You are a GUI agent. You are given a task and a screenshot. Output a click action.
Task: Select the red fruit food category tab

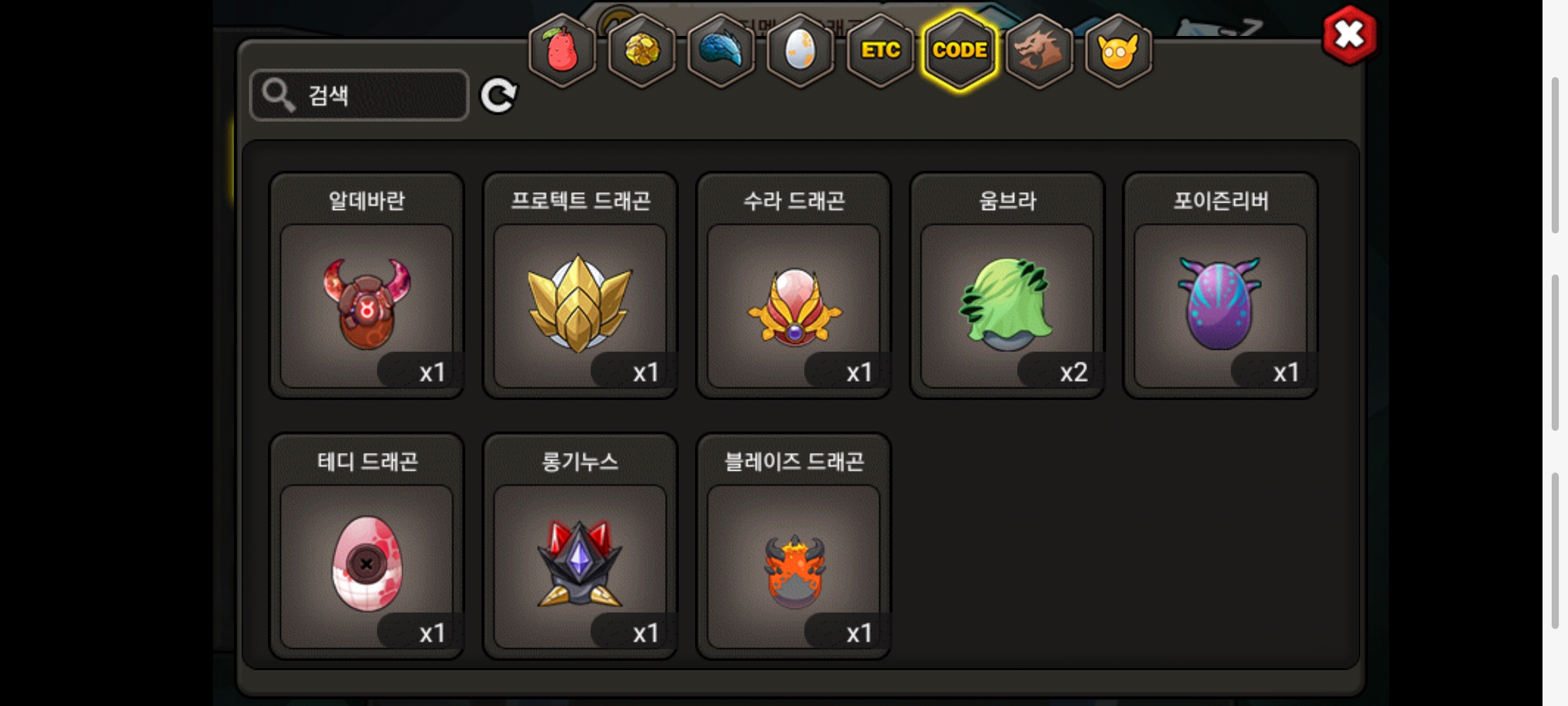[x=563, y=50]
